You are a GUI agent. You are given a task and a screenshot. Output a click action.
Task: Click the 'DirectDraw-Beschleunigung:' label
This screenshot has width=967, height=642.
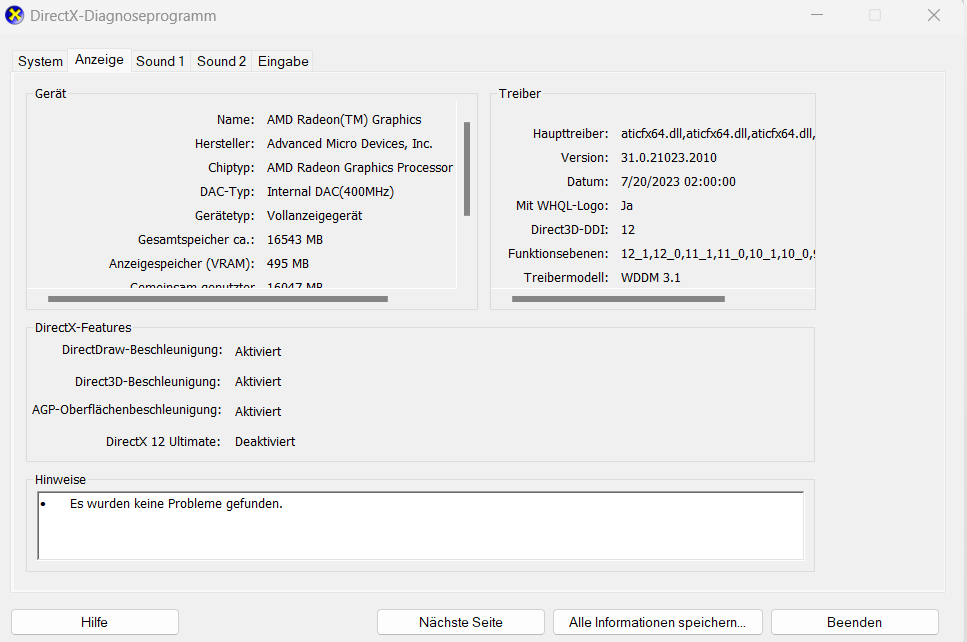click(x=142, y=350)
